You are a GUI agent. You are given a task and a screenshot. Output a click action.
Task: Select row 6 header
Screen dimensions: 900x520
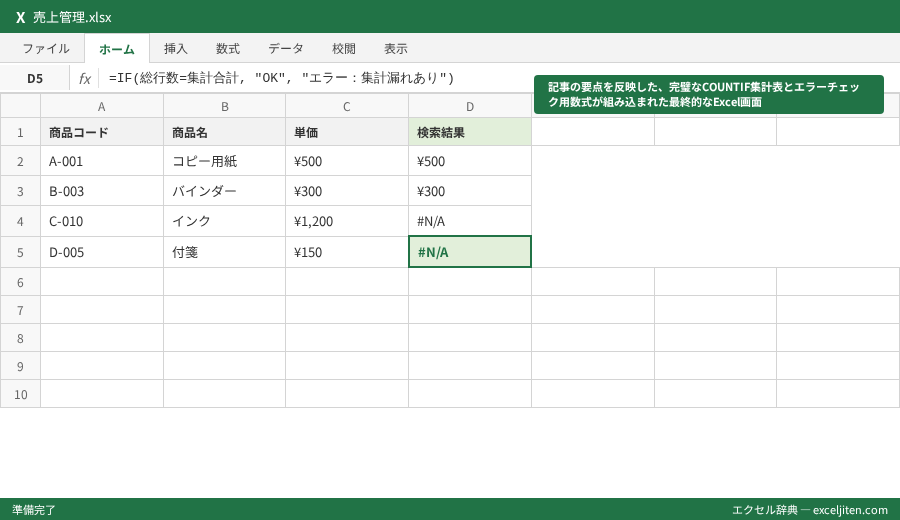tap(20, 282)
